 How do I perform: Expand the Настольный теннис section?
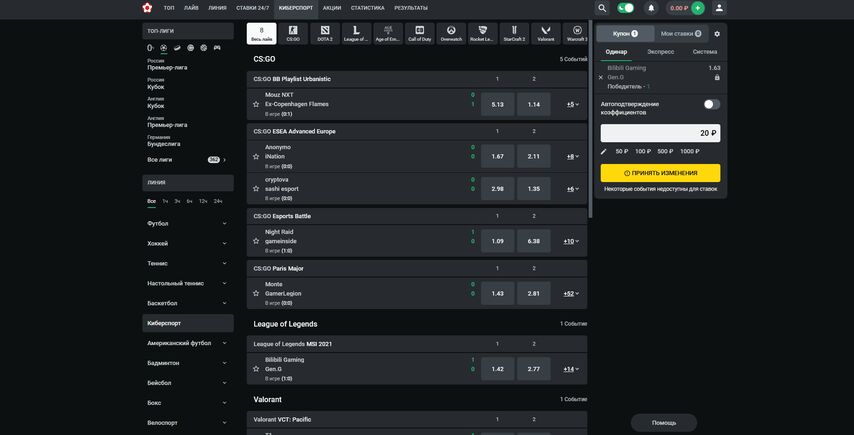click(x=187, y=283)
